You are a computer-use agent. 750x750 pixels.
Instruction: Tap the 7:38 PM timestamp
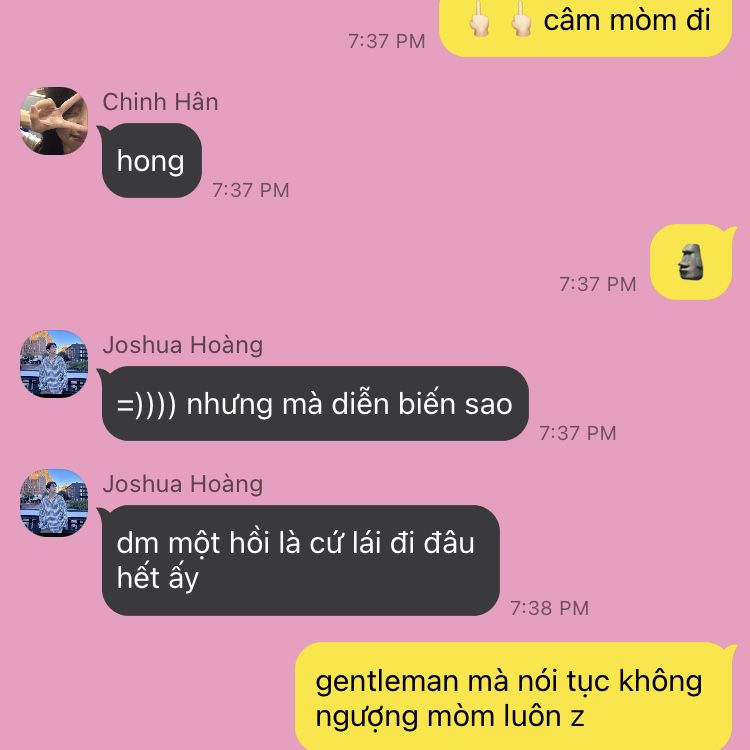tap(550, 608)
